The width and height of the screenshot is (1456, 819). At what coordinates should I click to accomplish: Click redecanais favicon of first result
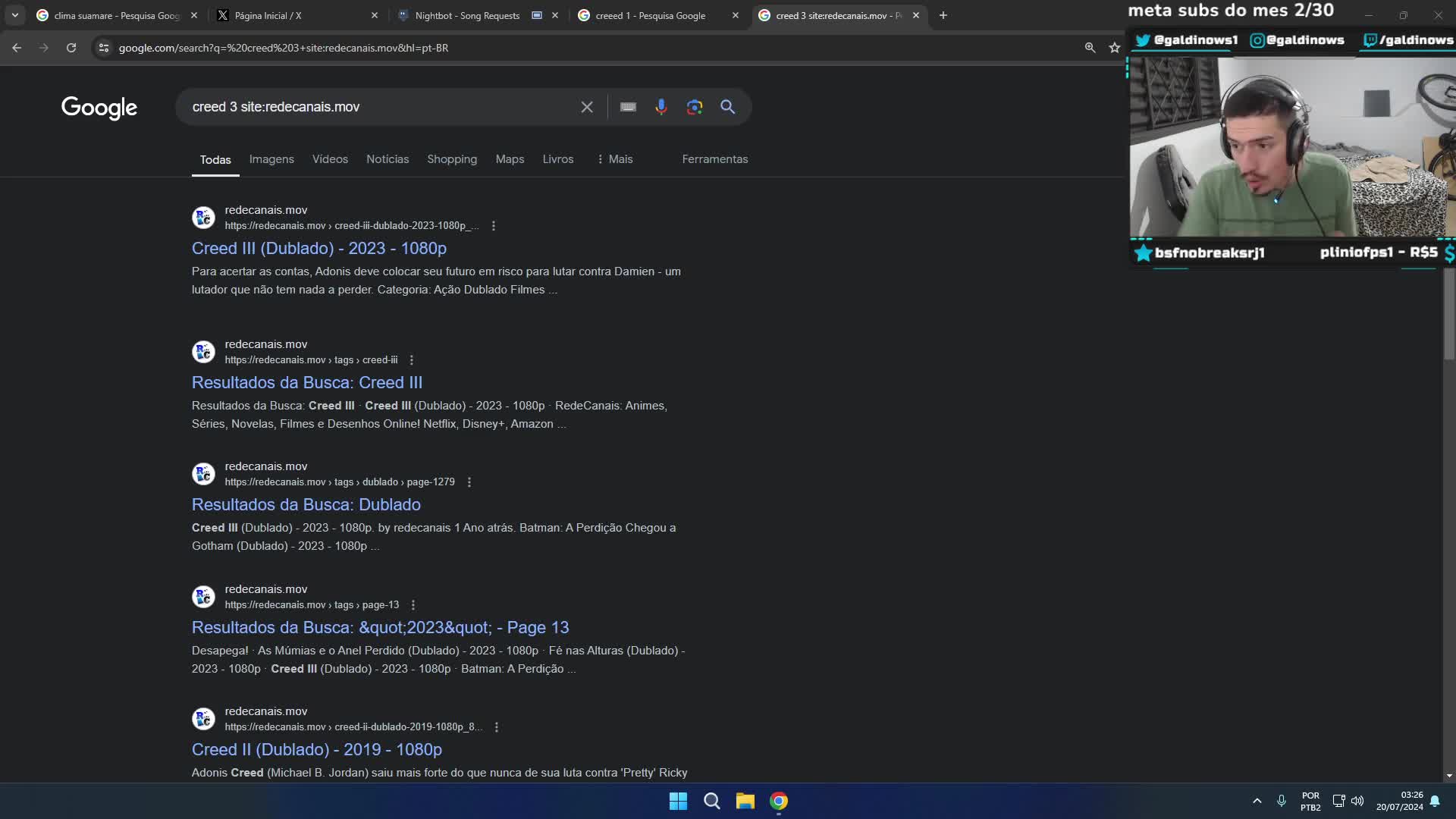pyautogui.click(x=203, y=218)
